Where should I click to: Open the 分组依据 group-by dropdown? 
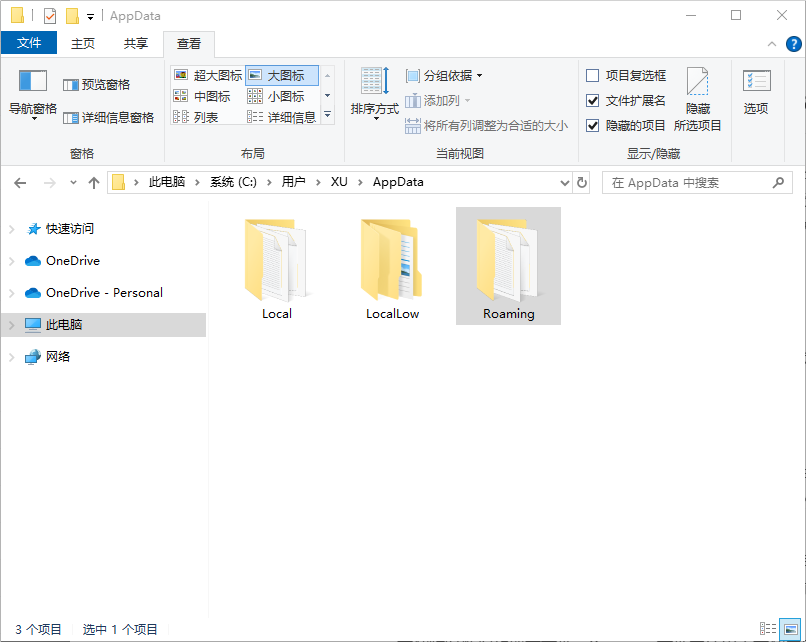[440, 75]
